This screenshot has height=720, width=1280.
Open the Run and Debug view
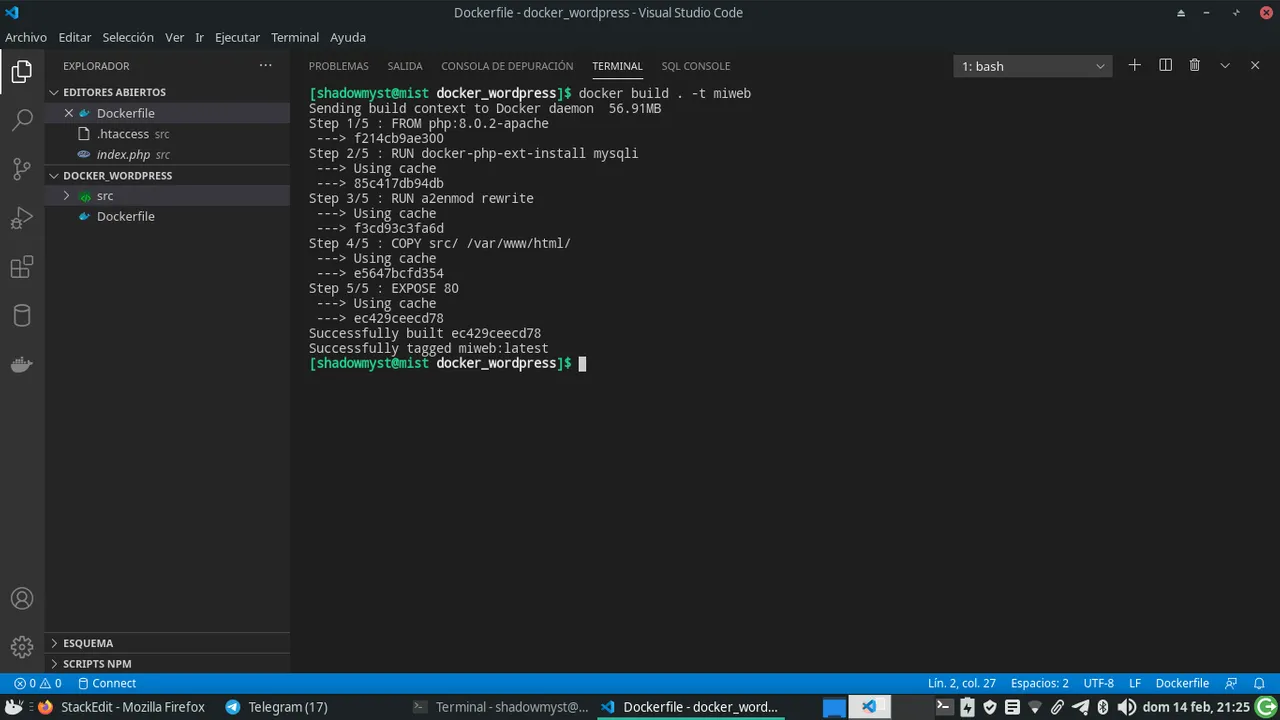coord(22,218)
